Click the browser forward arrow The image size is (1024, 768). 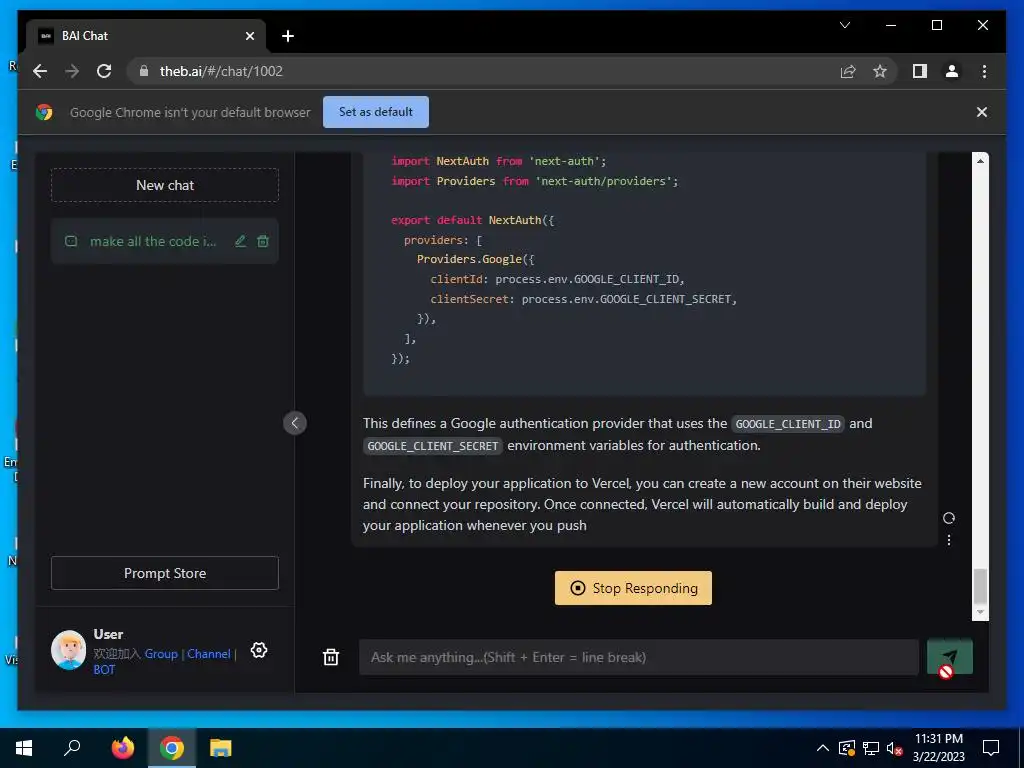(x=72, y=71)
